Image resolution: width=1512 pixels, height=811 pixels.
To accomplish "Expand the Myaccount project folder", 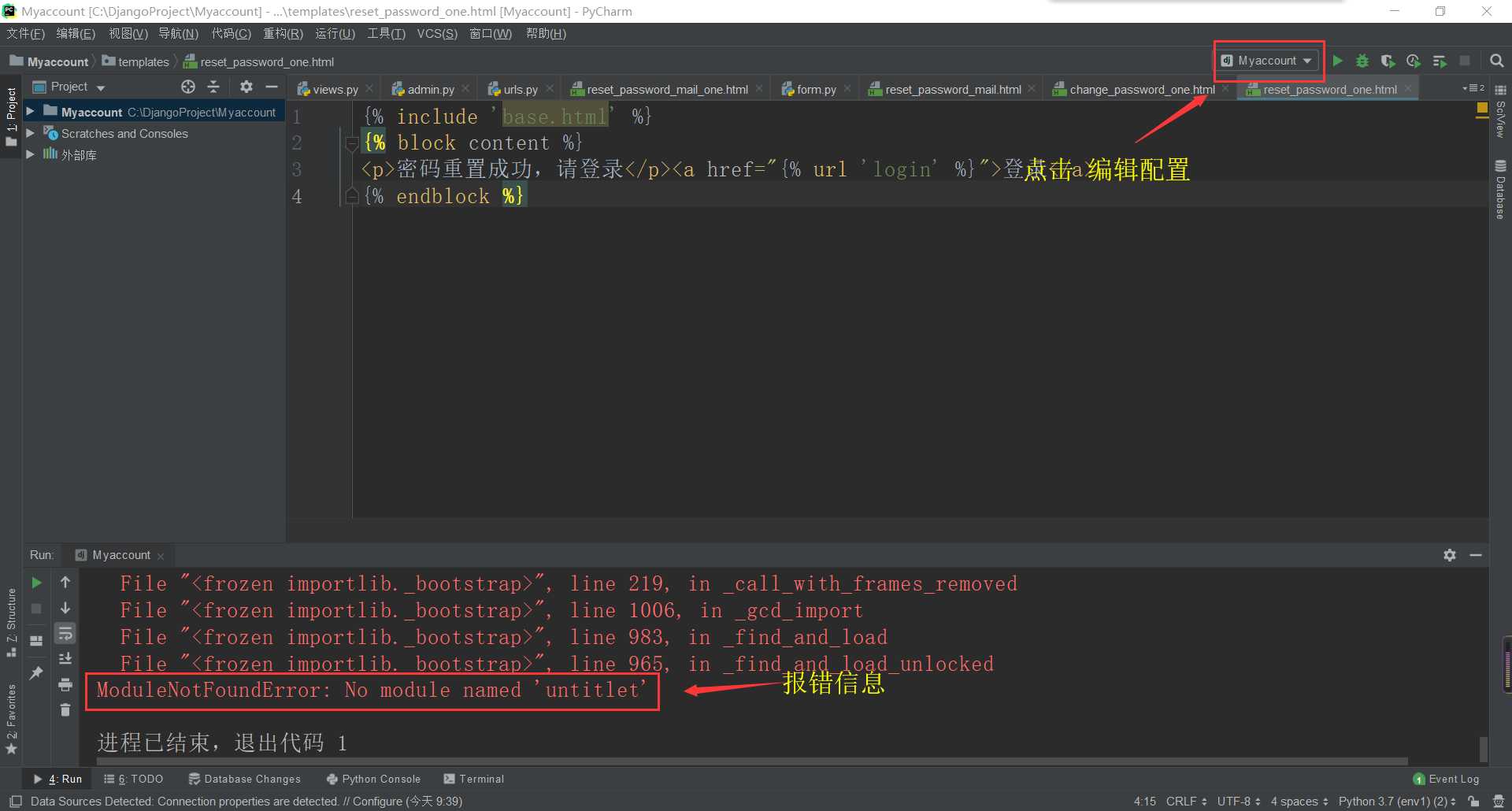I will pyautogui.click(x=30, y=111).
